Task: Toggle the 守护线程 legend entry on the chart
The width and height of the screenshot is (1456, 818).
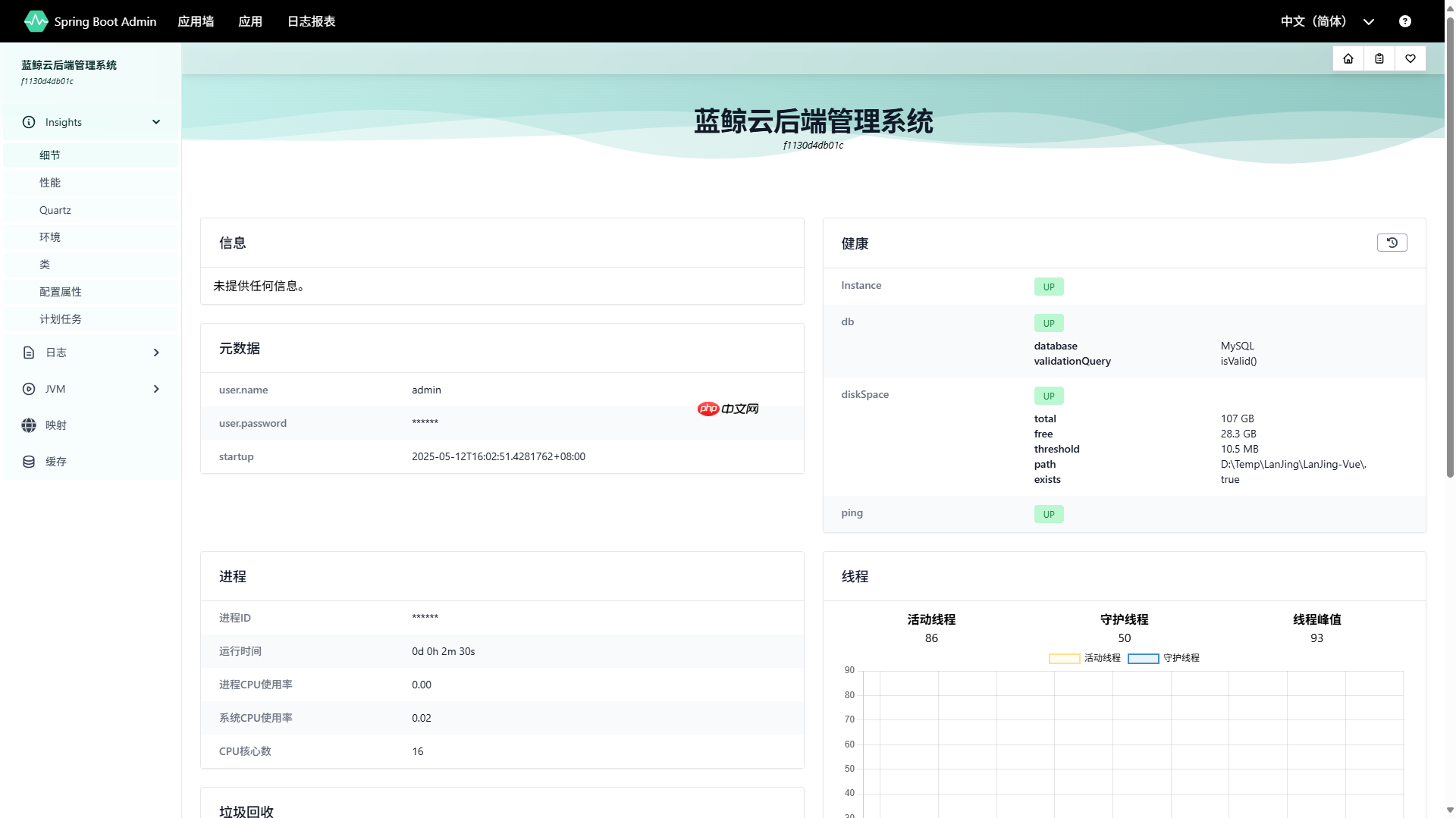Action: click(1164, 658)
